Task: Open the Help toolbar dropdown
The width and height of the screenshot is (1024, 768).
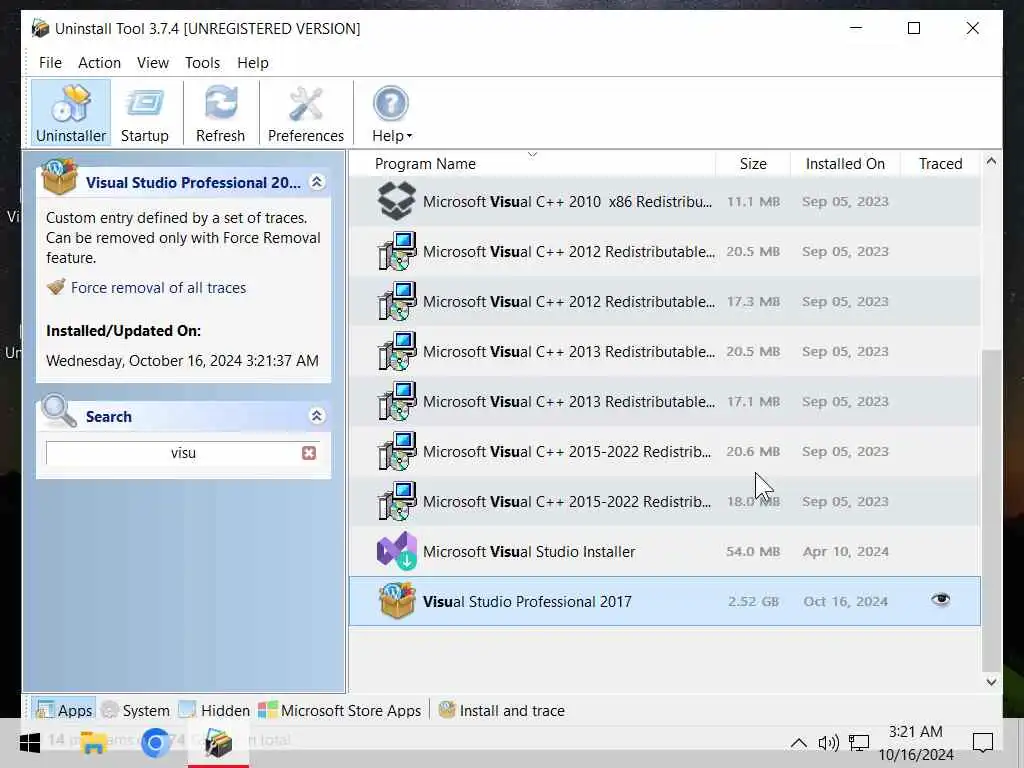Action: [x=392, y=112]
